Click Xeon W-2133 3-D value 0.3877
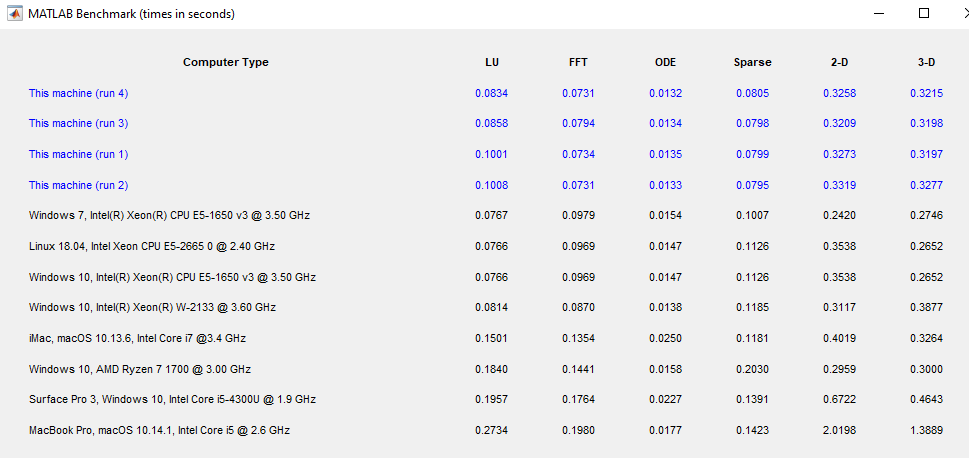Screen dimensions: 969x458 point(926,307)
